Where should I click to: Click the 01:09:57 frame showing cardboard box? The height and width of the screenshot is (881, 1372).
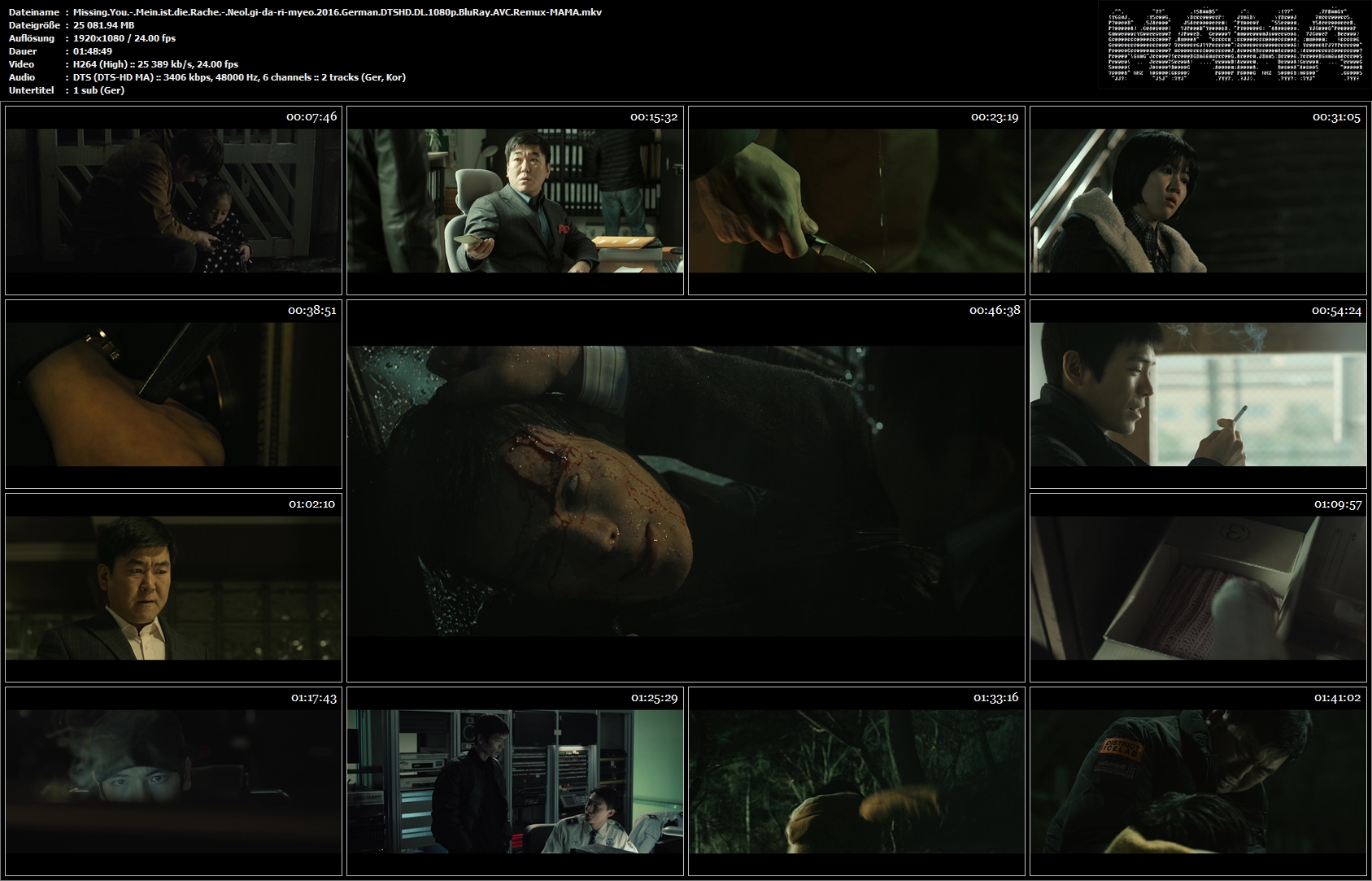tap(1198, 587)
